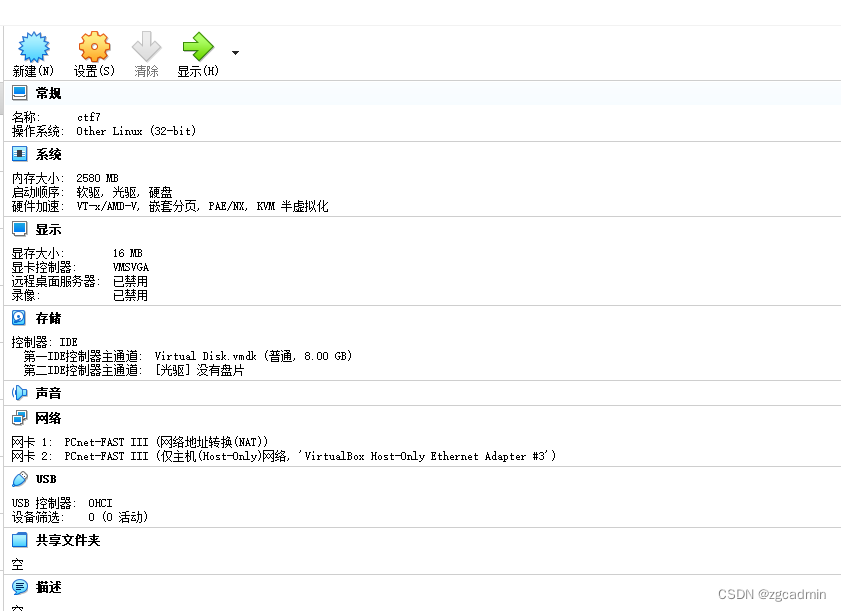The image size is (841, 611).
Task: Click the 启动顺序 label
Action: coord(38,192)
